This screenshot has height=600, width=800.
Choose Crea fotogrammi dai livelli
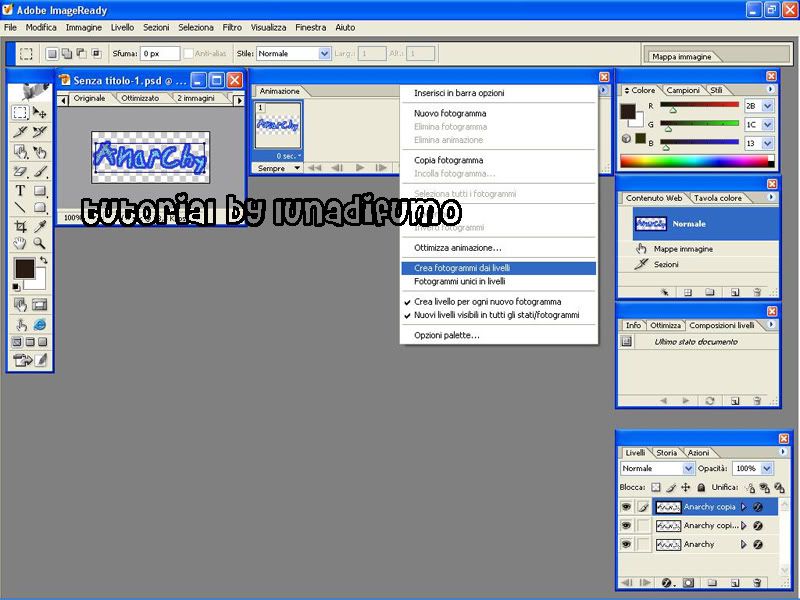[x=498, y=268]
